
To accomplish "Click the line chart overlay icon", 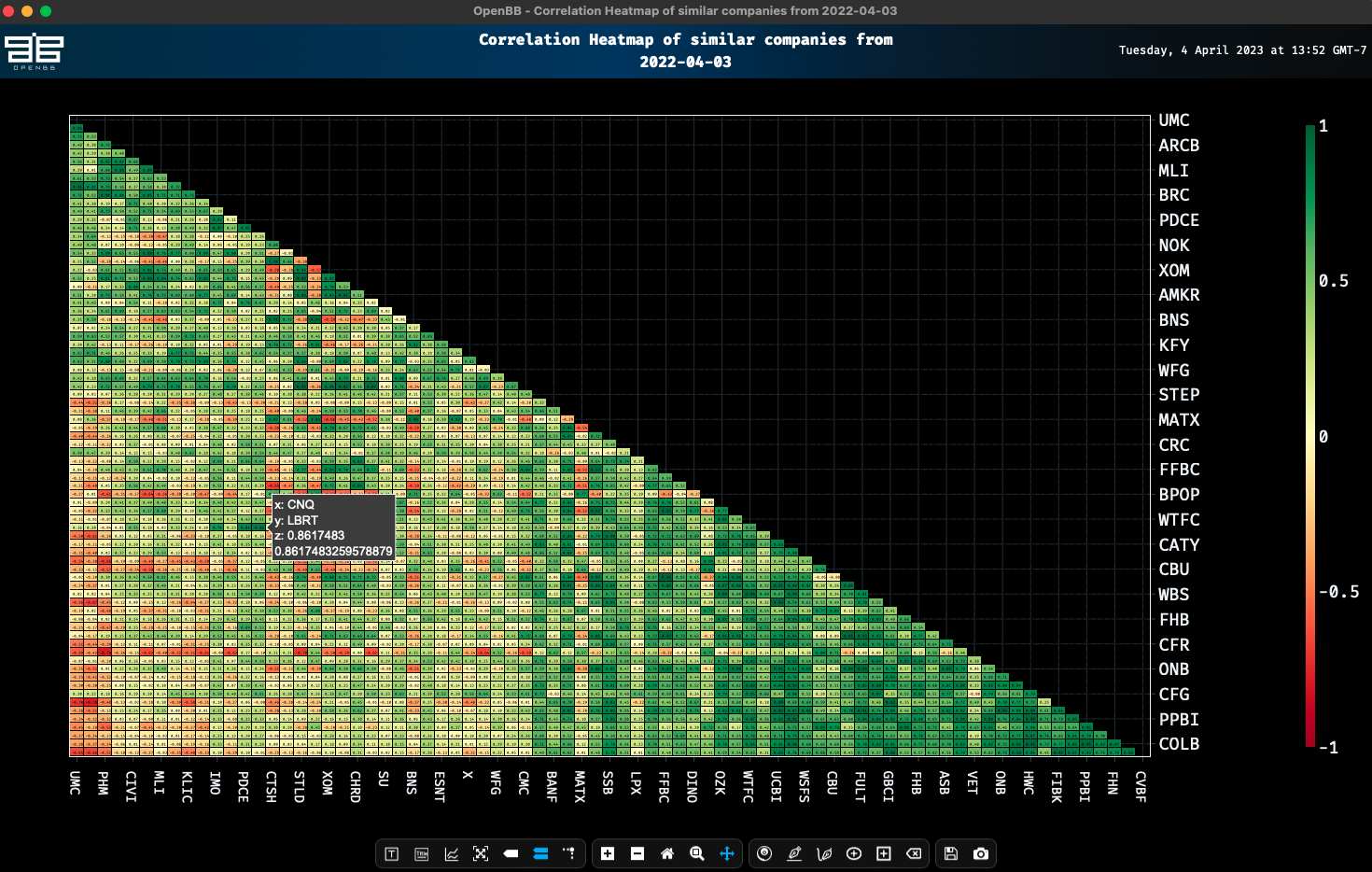I will pos(452,853).
